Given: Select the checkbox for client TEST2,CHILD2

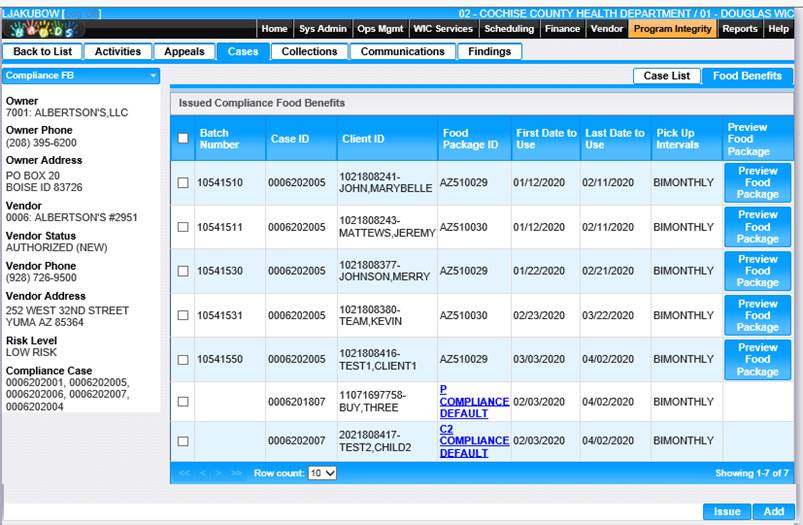Looking at the screenshot, I should tap(183, 441).
